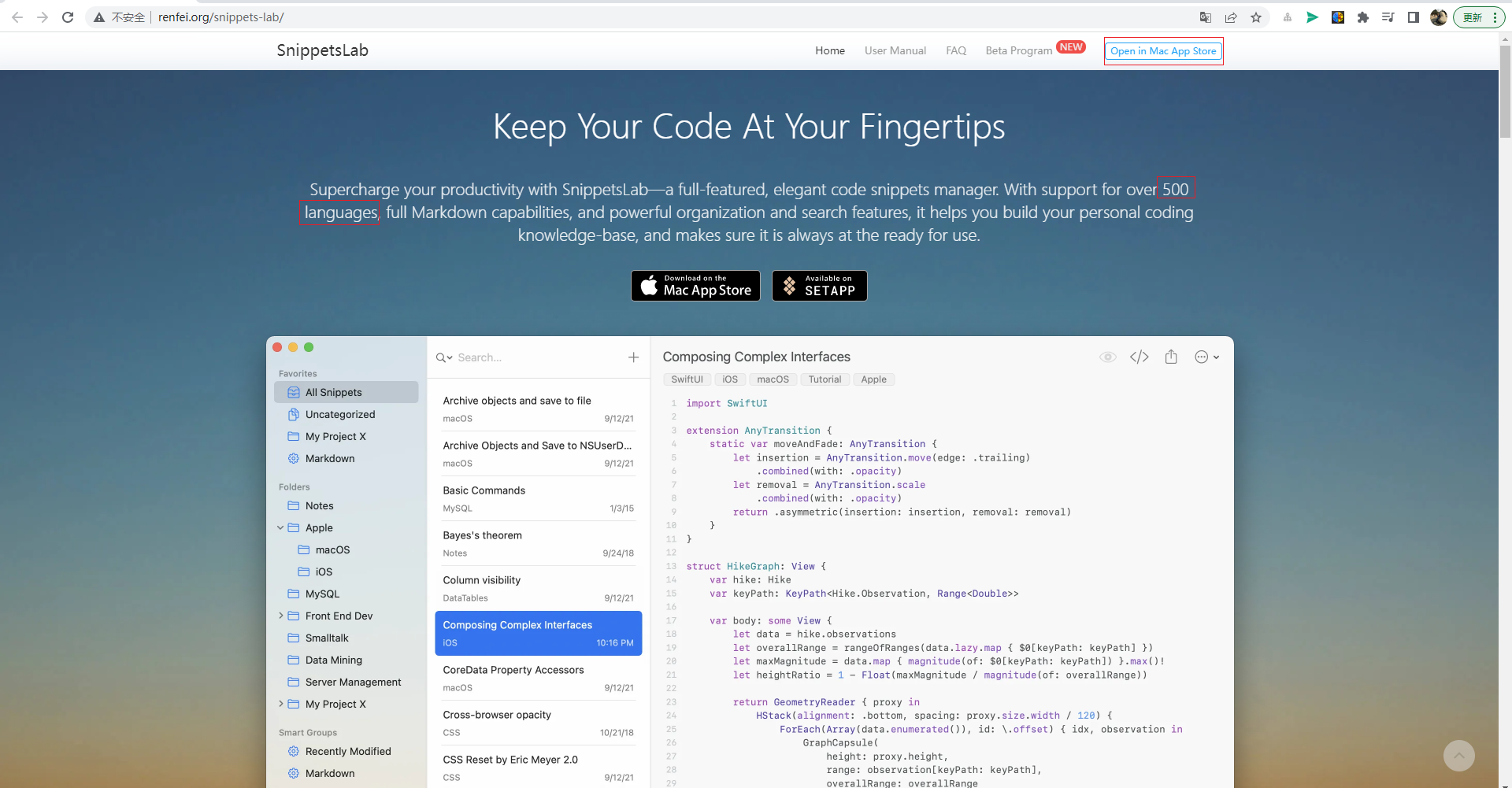1512x788 pixels.
Task: Click the Tutorial tag
Action: pyautogui.click(x=825, y=379)
